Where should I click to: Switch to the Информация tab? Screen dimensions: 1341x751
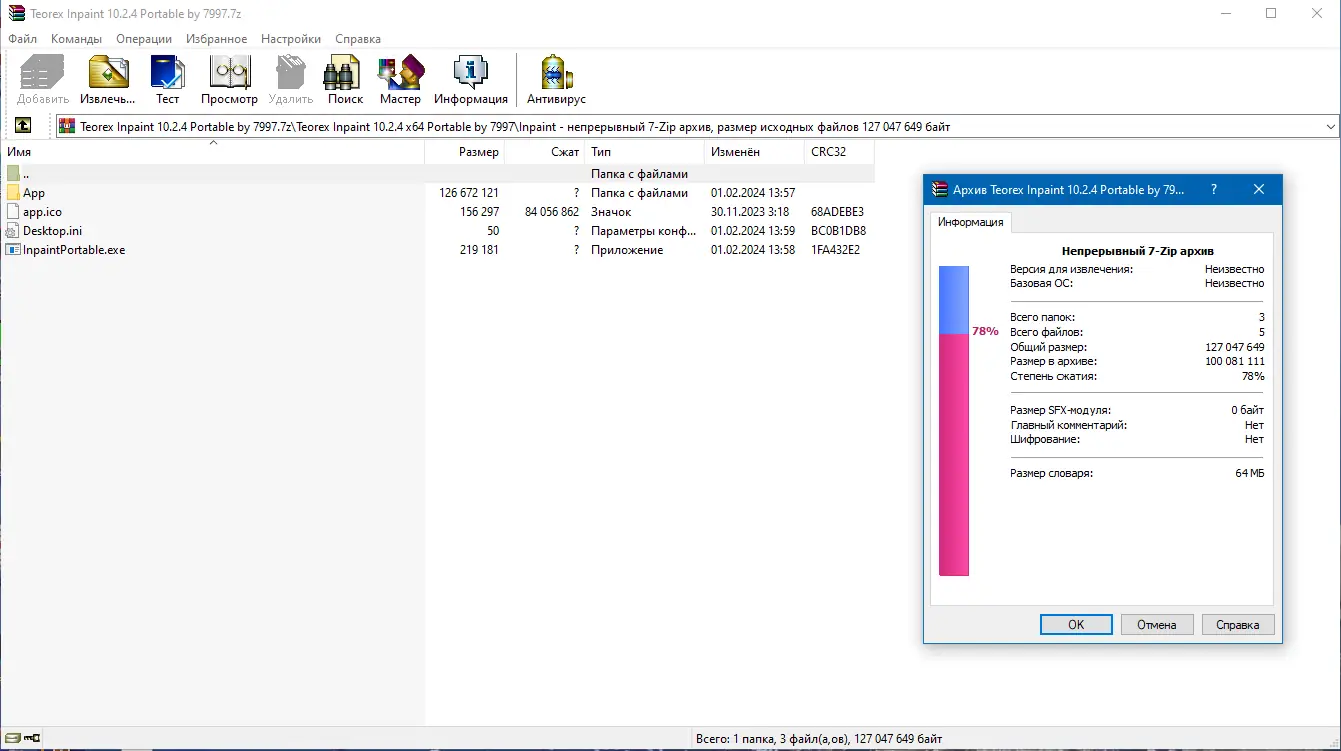pyautogui.click(x=969, y=223)
